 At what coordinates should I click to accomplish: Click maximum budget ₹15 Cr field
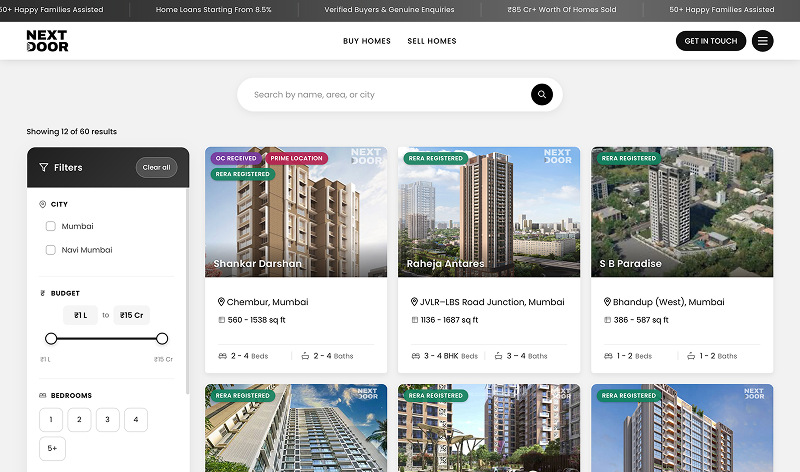(x=132, y=315)
